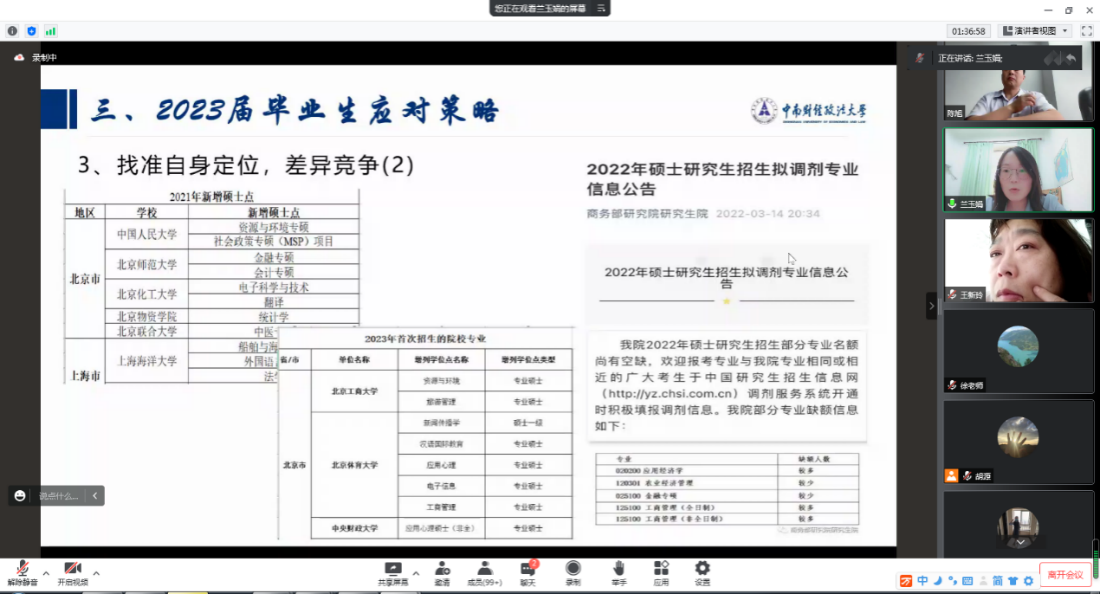Open meeting Settings (设置)
The height and width of the screenshot is (594, 1100).
(x=702, y=573)
